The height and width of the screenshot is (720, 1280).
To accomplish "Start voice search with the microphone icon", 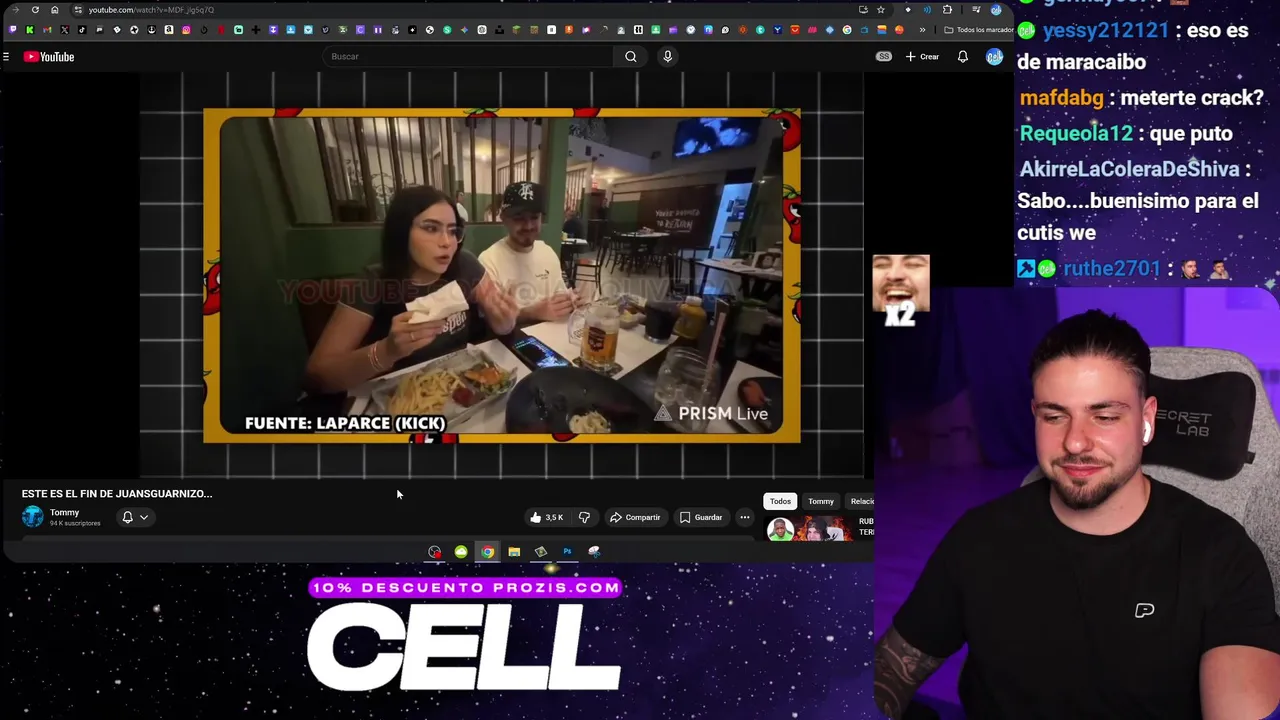I will pyautogui.click(x=667, y=56).
